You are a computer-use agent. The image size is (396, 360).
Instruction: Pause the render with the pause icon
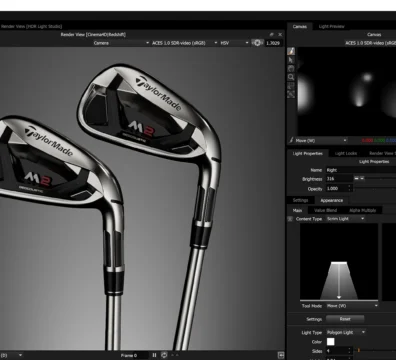point(154,355)
